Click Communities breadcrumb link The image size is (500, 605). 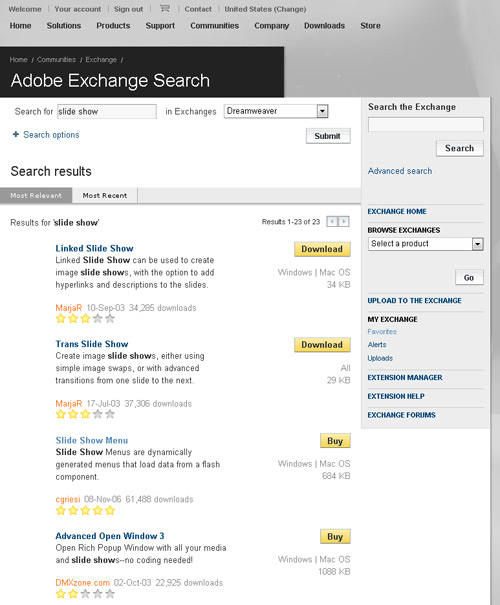56,59
